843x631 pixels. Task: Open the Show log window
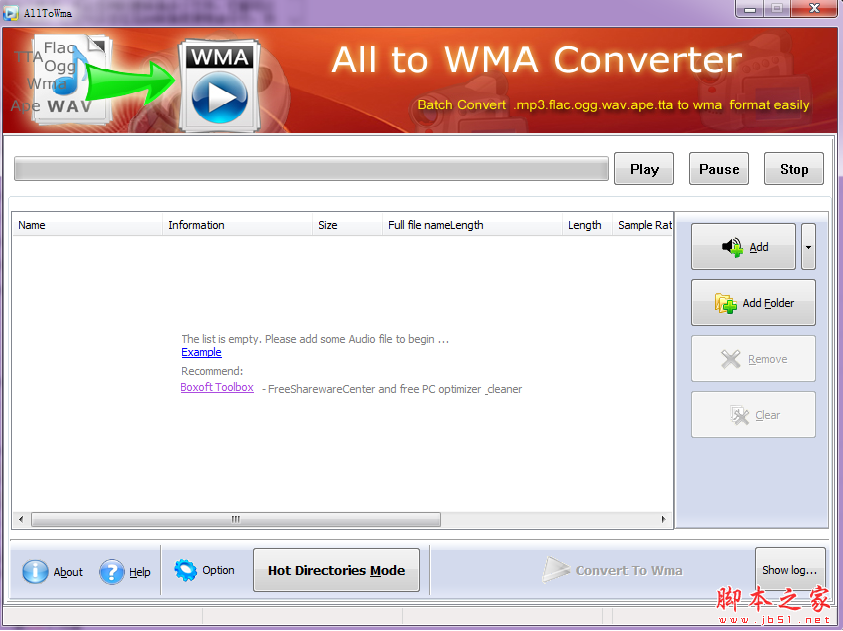tap(790, 570)
